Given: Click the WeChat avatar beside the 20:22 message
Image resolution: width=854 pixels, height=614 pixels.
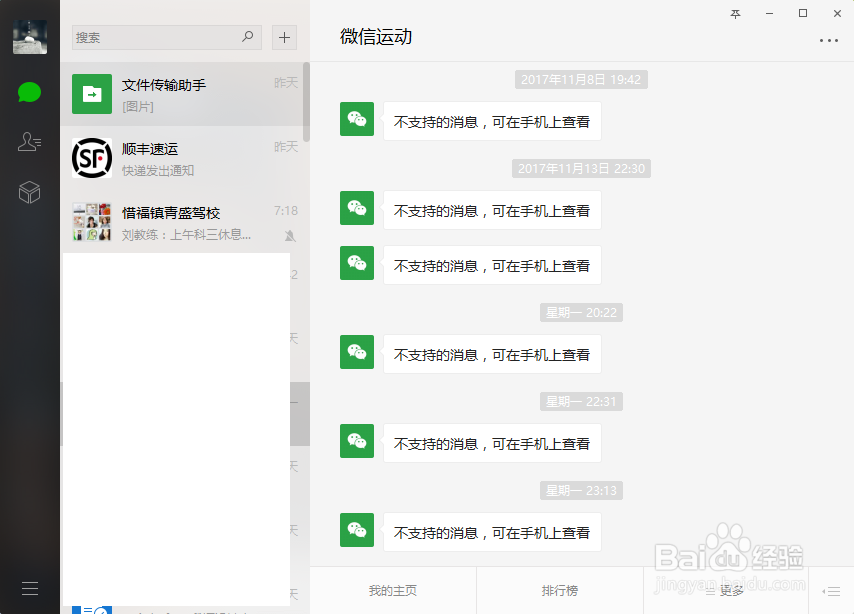Looking at the screenshot, I should tap(357, 352).
